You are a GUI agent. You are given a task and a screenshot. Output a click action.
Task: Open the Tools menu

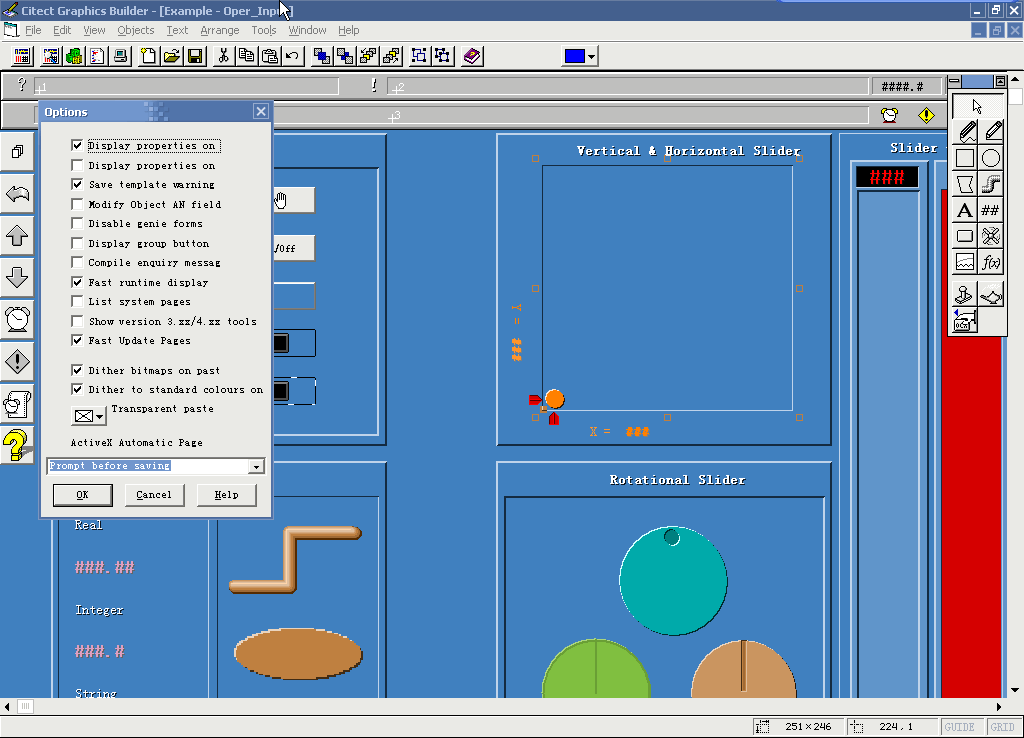264,30
